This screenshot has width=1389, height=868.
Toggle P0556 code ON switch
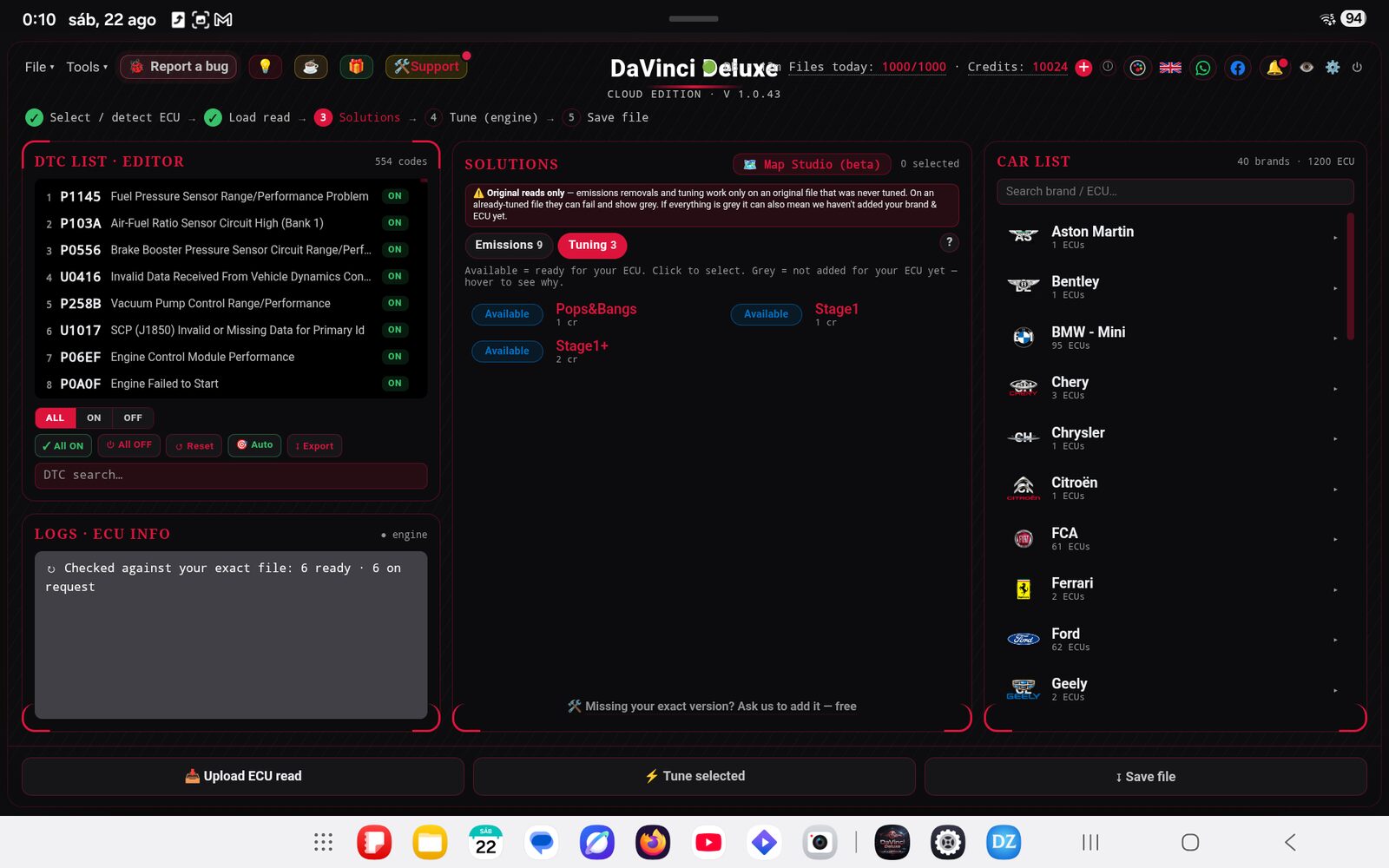(x=395, y=250)
